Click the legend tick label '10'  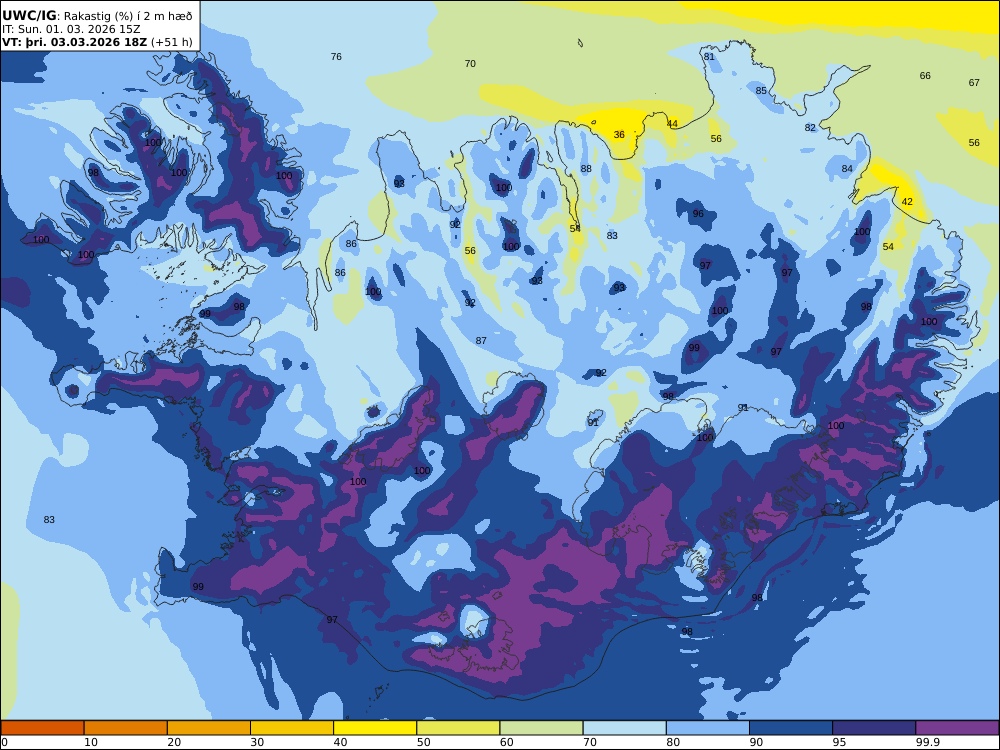(91, 742)
